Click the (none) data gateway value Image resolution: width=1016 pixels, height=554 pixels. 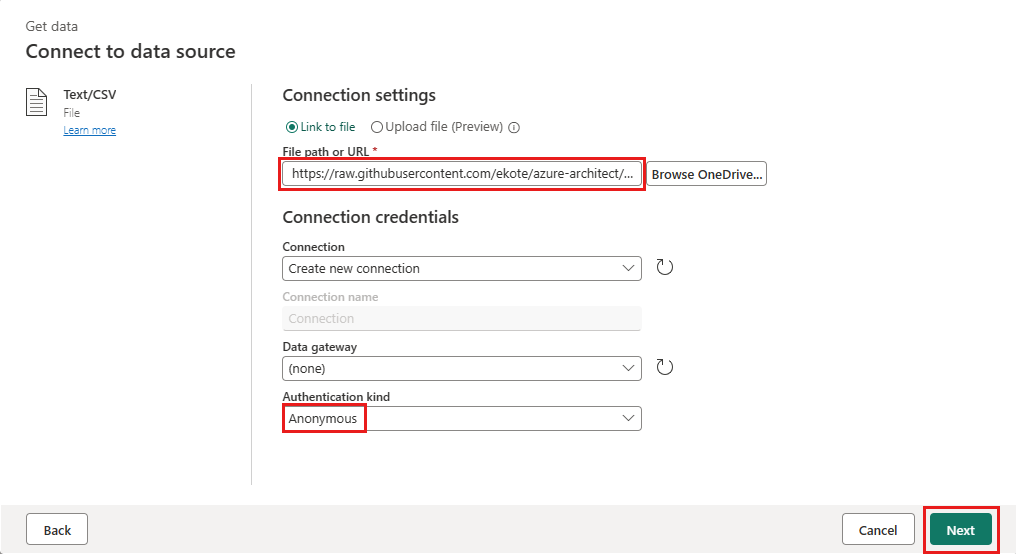pos(307,368)
